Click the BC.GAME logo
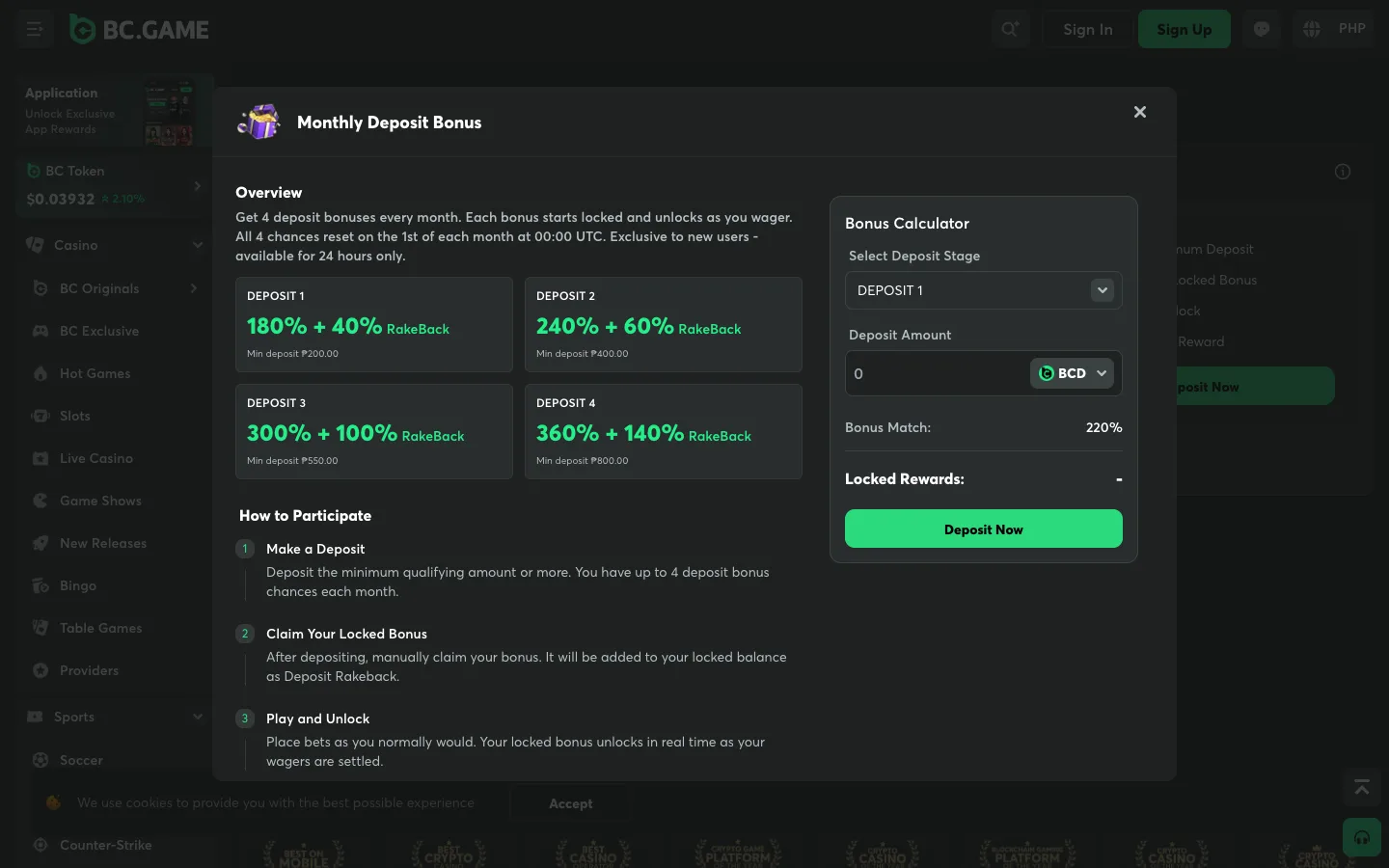Image resolution: width=1389 pixels, height=868 pixels. tap(140, 30)
